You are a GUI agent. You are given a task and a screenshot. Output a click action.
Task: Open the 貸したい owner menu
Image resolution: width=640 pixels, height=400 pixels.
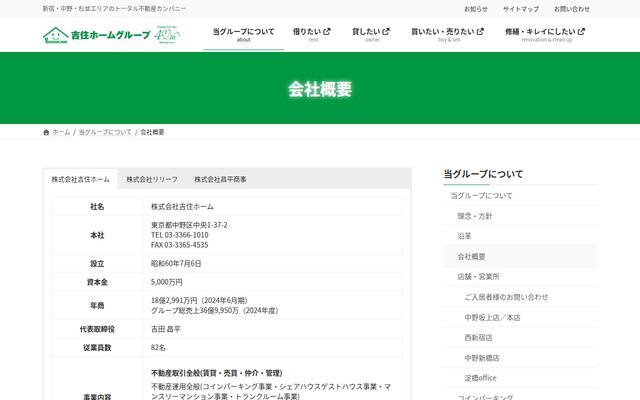[x=371, y=34]
